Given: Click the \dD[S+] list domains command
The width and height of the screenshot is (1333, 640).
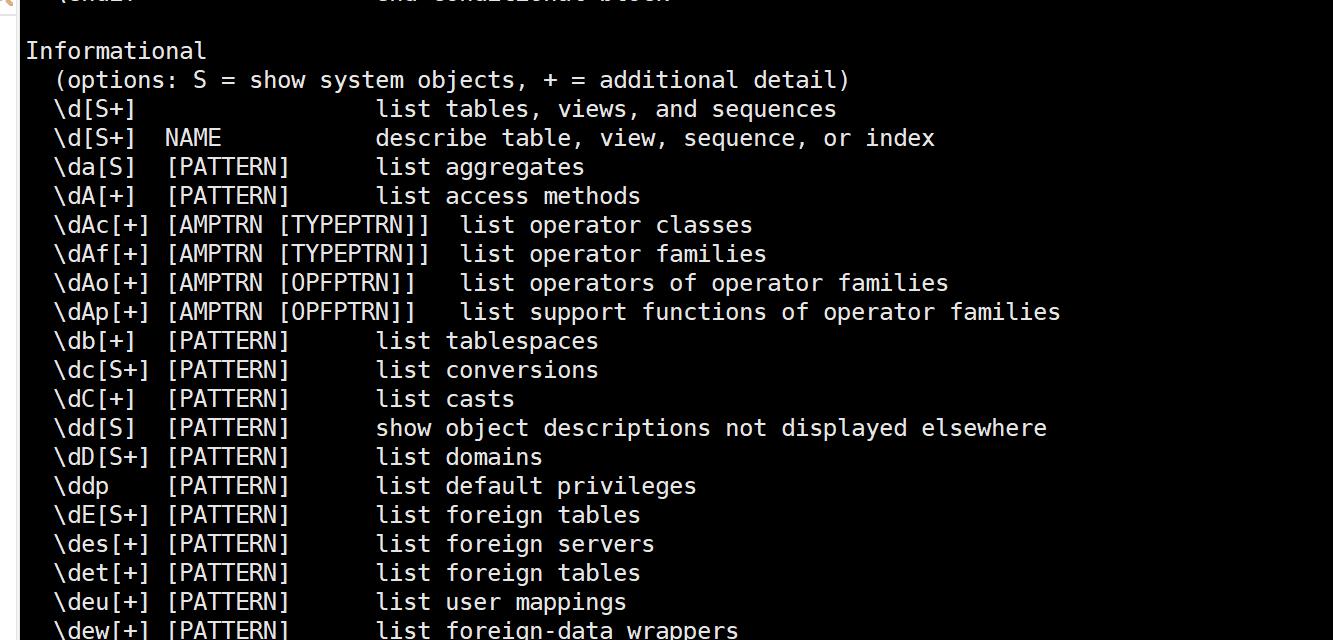Looking at the screenshot, I should (x=298, y=457).
